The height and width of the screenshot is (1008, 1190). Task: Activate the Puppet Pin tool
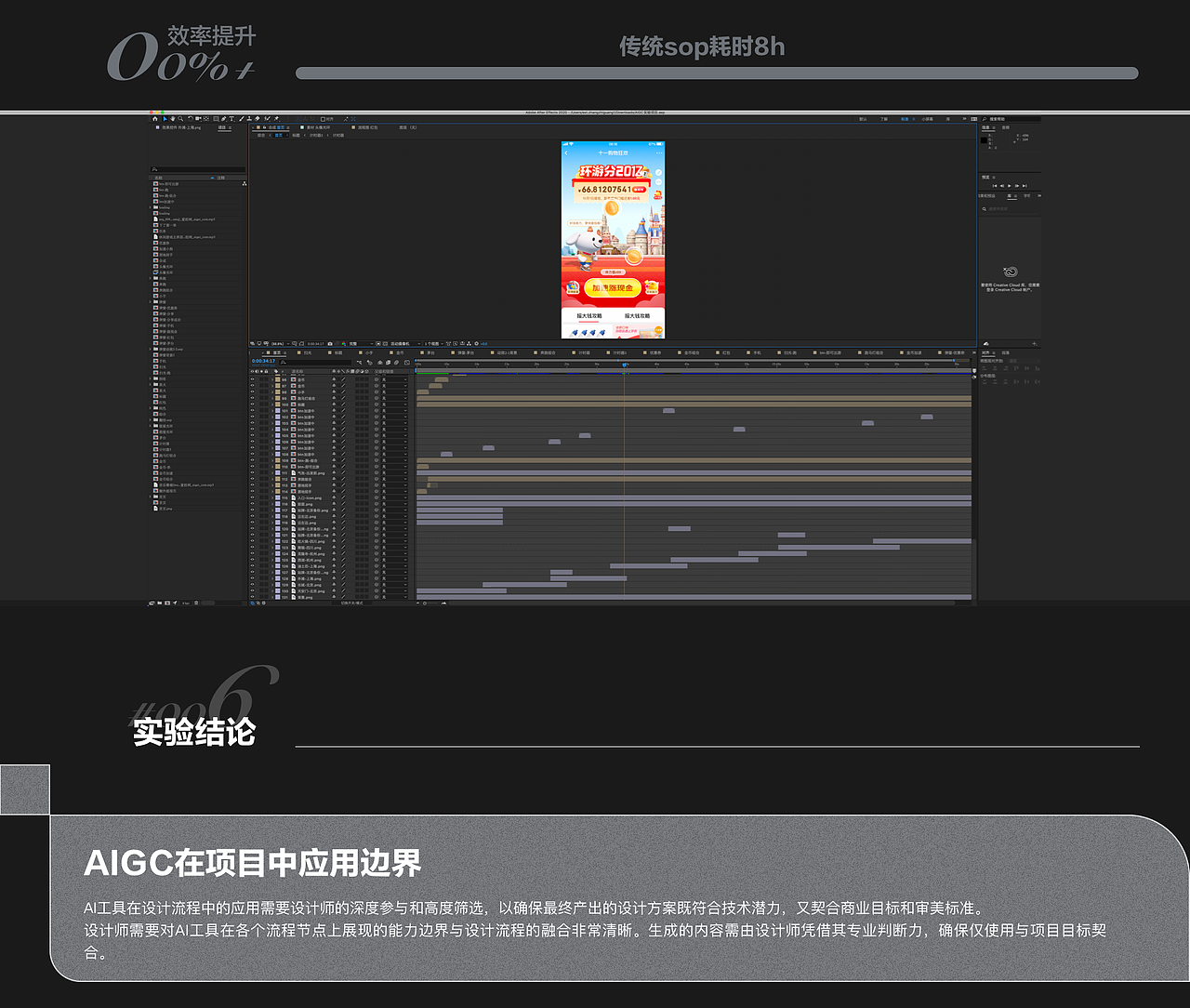coord(276,119)
